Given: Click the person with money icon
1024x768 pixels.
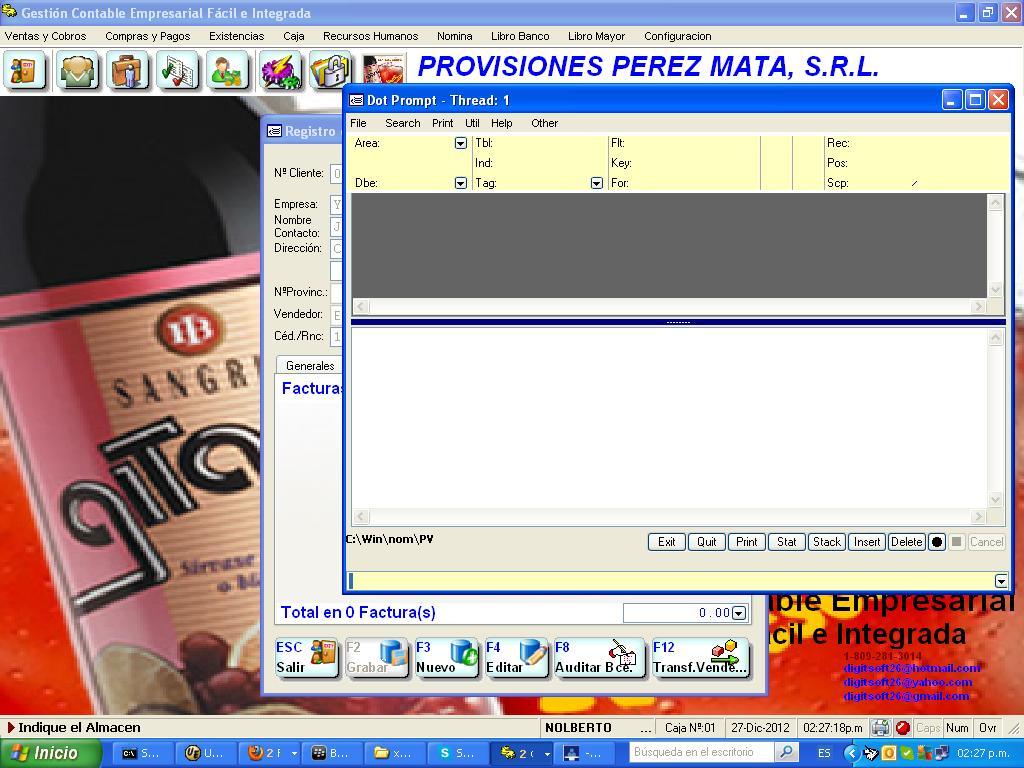Looking at the screenshot, I should pos(229,71).
